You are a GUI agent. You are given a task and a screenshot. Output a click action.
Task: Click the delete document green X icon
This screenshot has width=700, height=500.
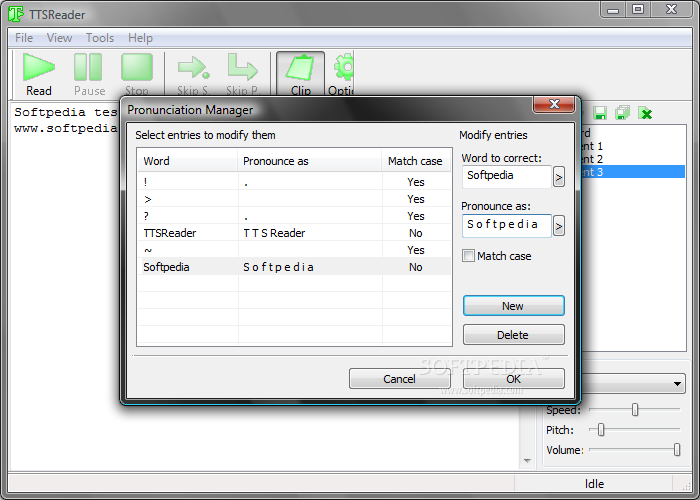tap(646, 113)
